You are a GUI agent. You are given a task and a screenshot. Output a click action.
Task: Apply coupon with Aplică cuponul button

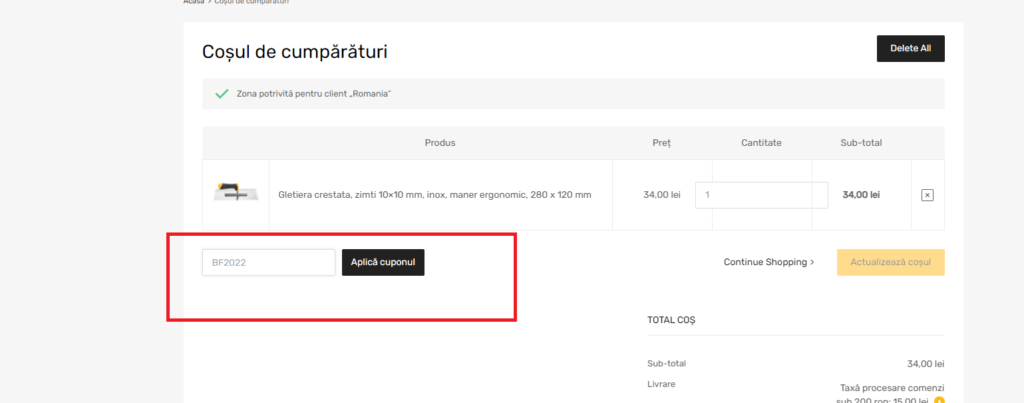[x=383, y=262]
